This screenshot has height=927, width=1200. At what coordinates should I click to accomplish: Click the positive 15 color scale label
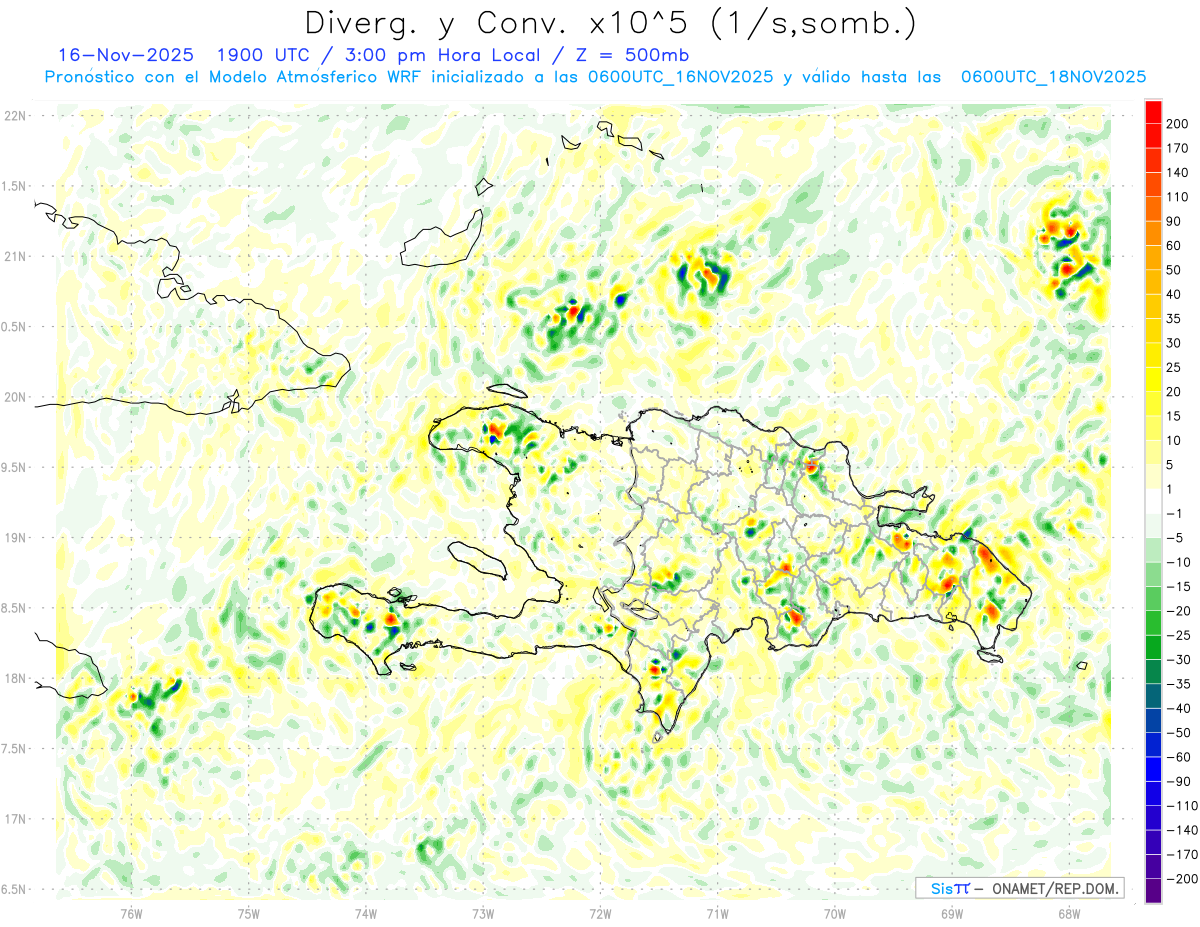[1174, 416]
